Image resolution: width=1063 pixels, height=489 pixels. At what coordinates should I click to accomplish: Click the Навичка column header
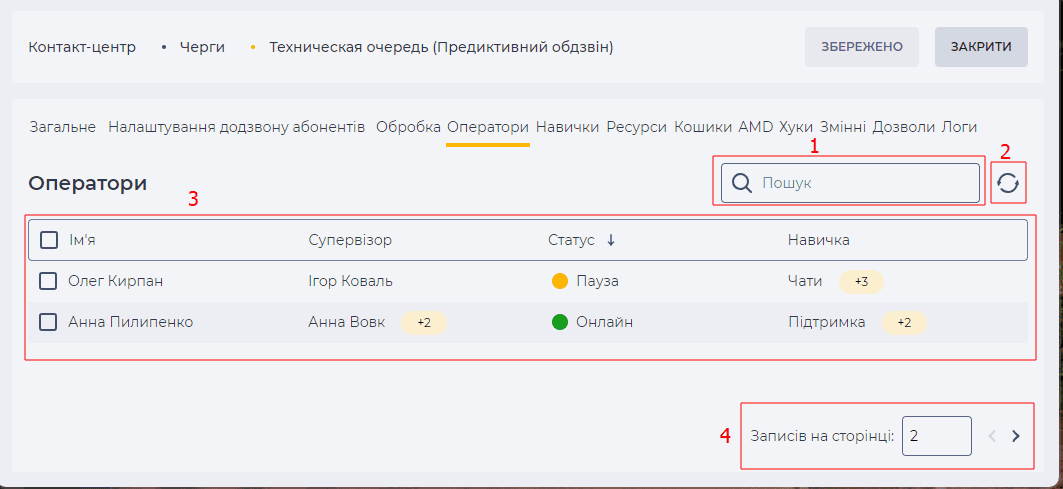[819, 240]
